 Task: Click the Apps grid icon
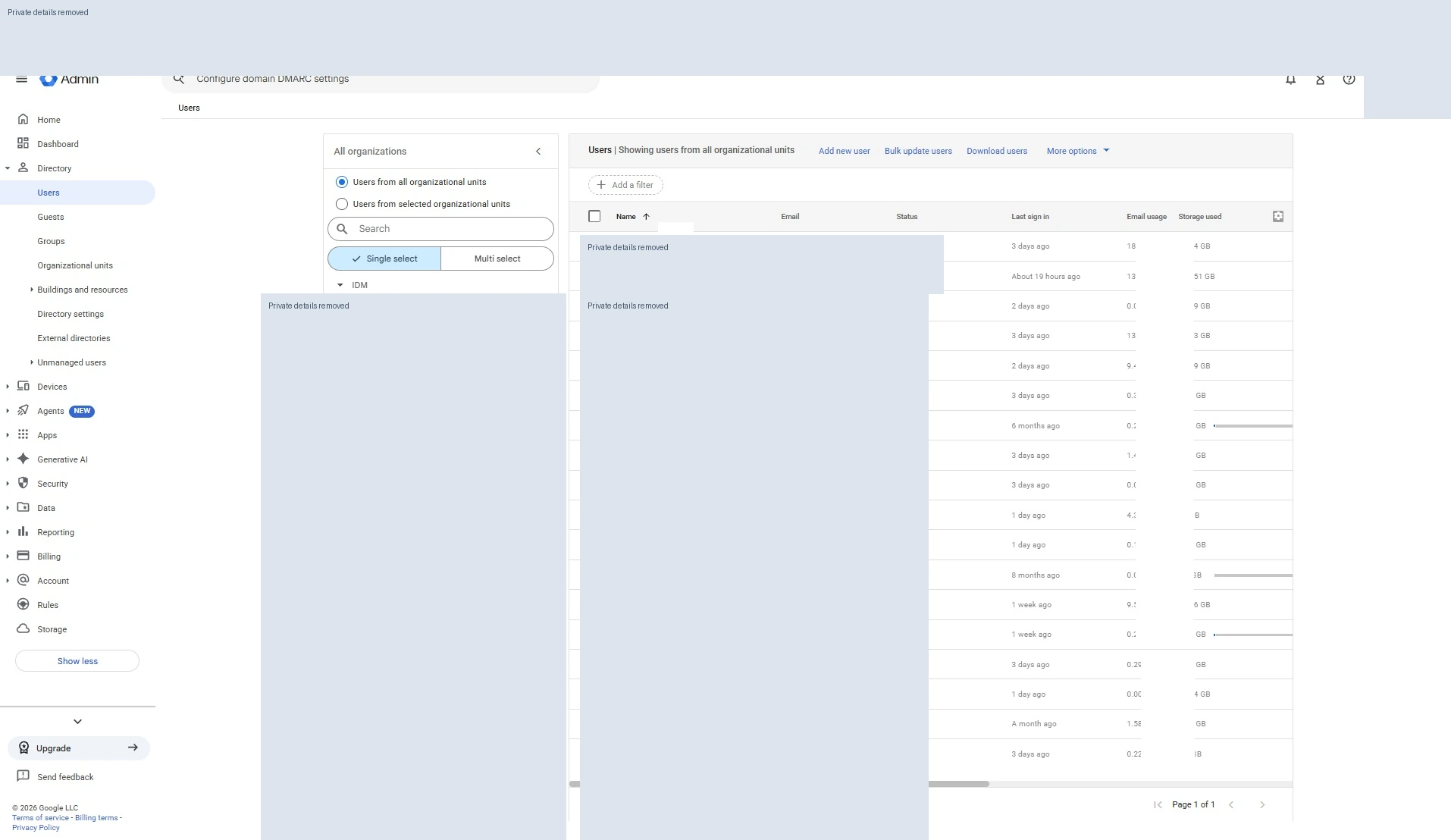pos(24,434)
